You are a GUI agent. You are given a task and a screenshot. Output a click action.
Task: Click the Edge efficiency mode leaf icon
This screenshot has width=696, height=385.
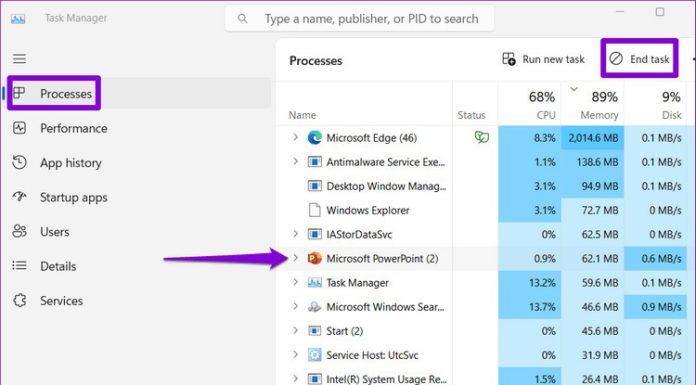coord(482,137)
